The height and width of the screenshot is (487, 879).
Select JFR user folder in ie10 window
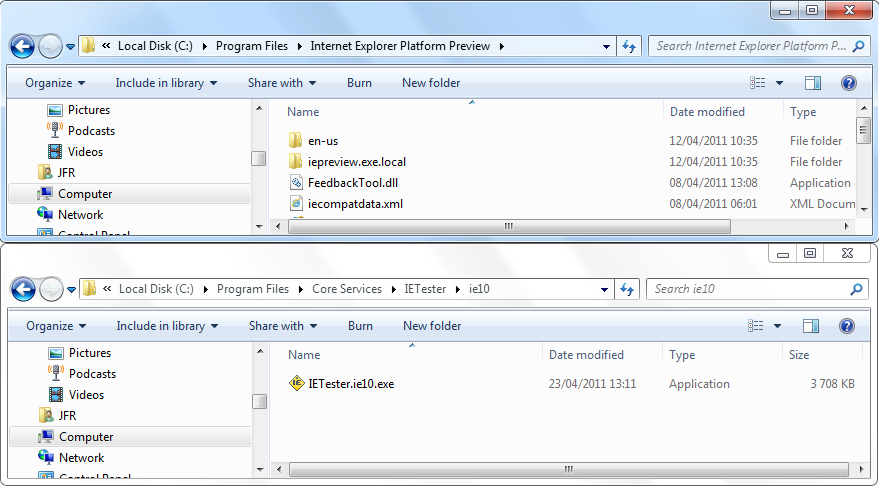[x=58, y=416]
